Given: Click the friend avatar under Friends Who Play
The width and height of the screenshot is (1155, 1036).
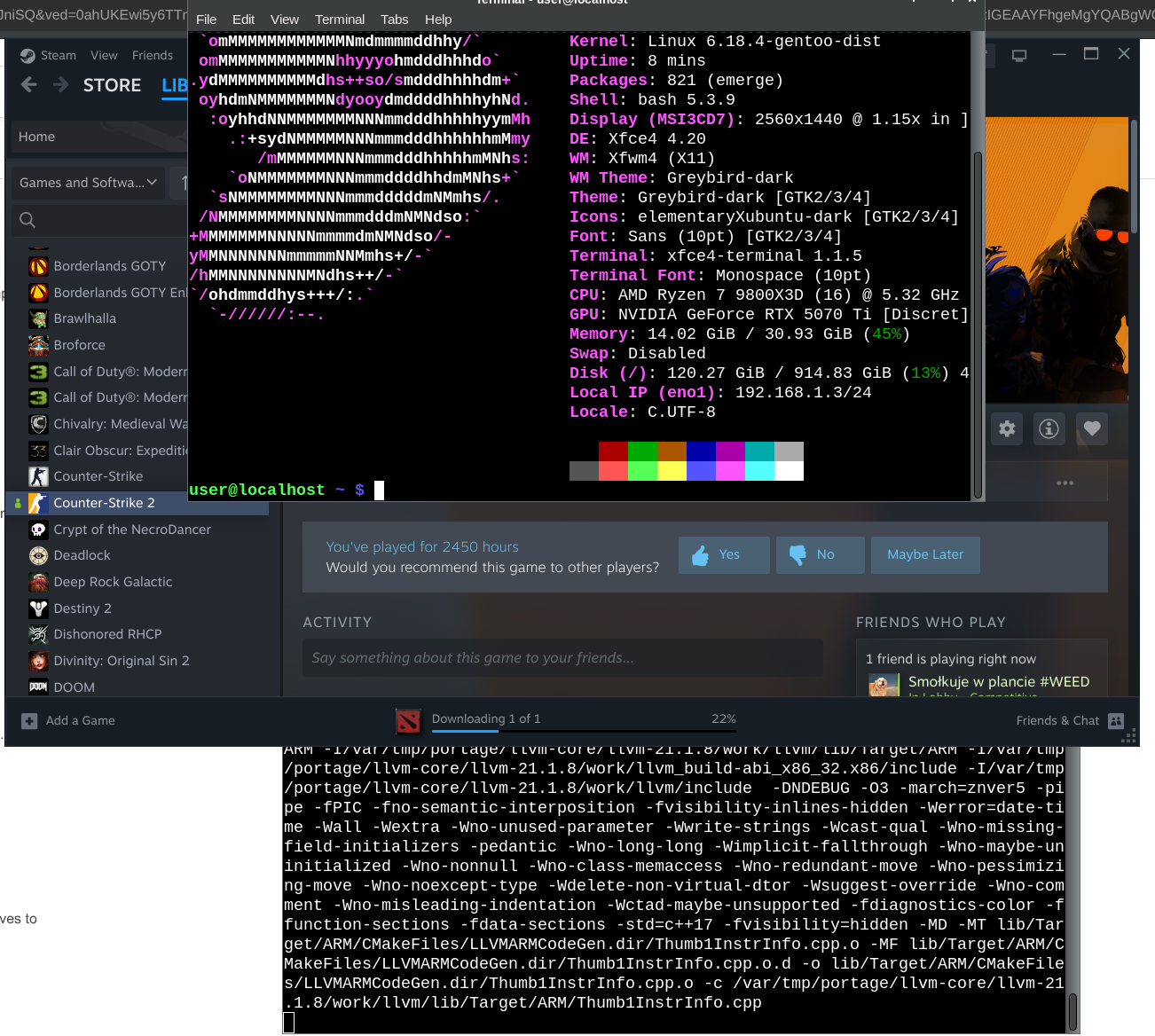Looking at the screenshot, I should coord(884,685).
